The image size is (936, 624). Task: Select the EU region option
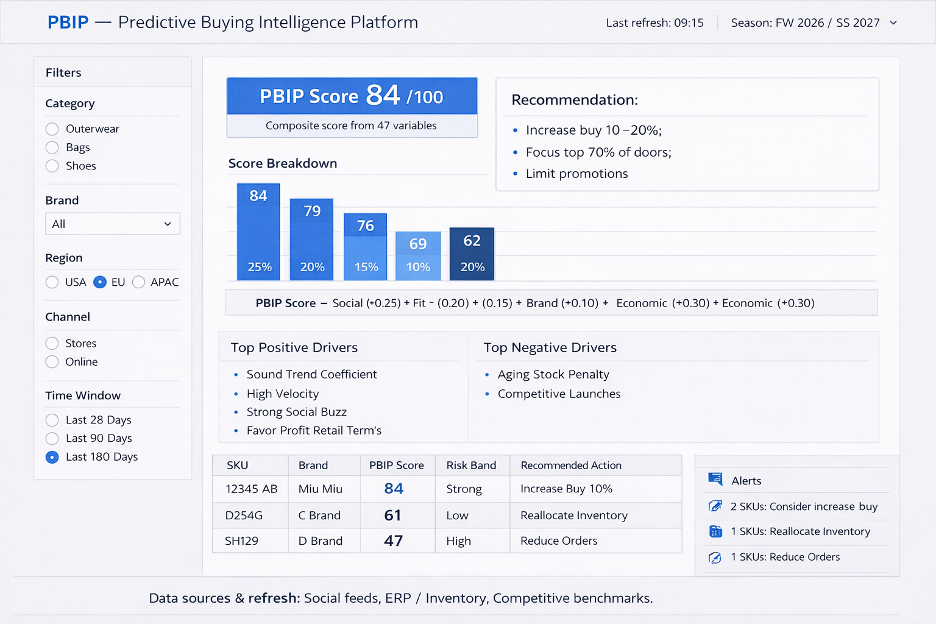coord(100,282)
